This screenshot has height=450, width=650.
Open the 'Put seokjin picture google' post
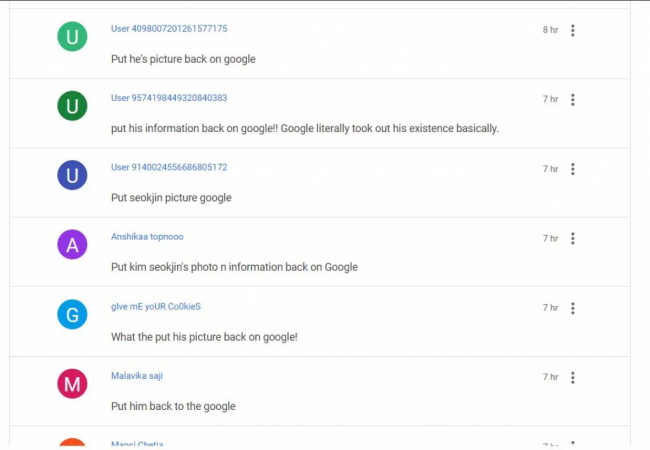[171, 198]
